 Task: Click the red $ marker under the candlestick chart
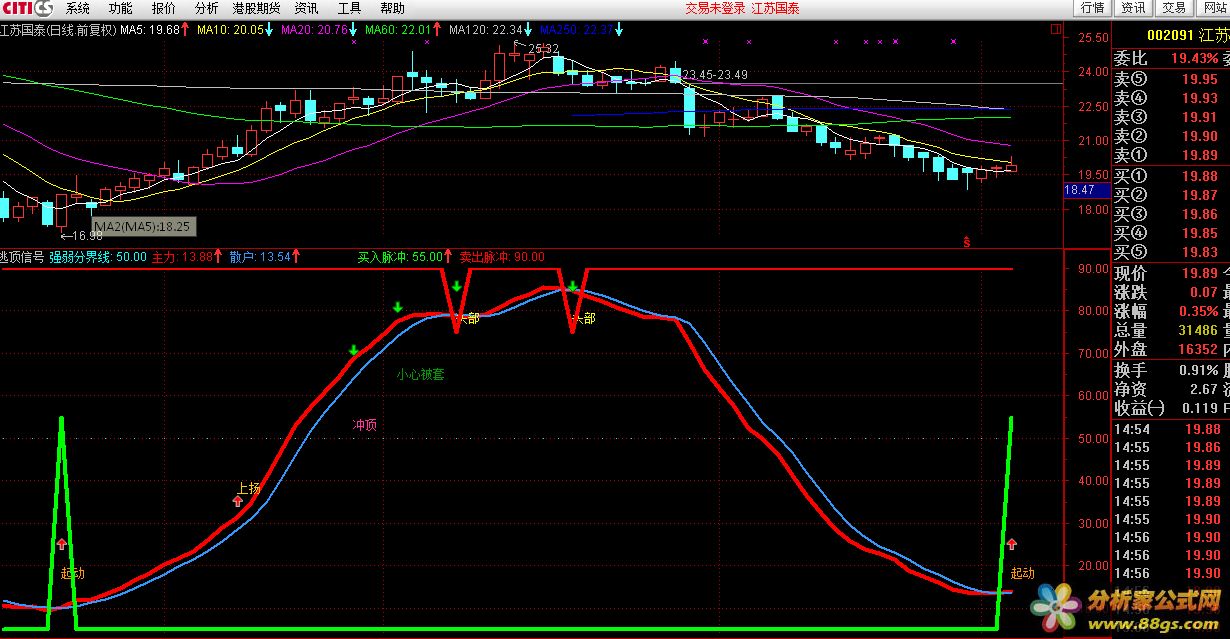click(966, 241)
